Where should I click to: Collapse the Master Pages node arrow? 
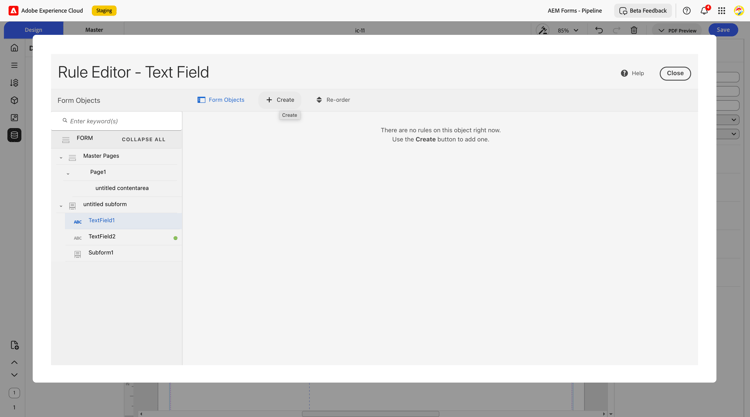[x=61, y=157]
